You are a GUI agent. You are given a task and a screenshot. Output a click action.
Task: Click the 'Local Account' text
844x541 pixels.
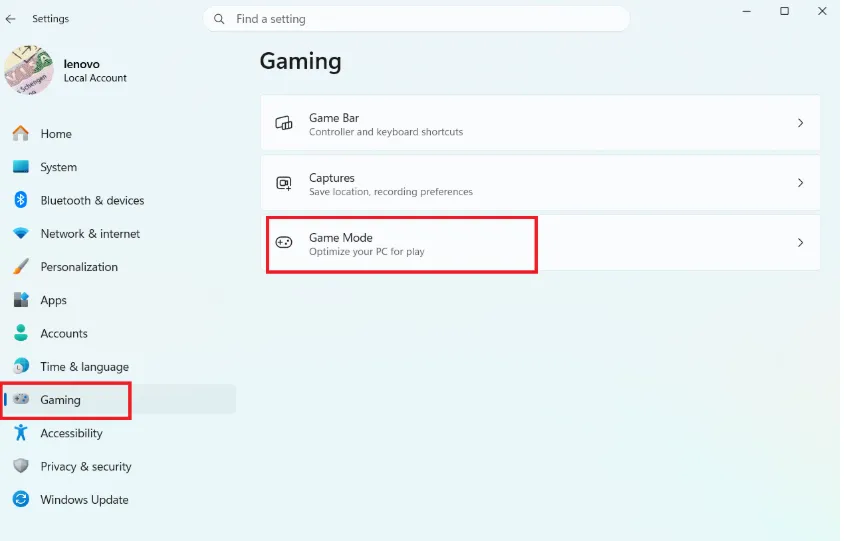(95, 78)
